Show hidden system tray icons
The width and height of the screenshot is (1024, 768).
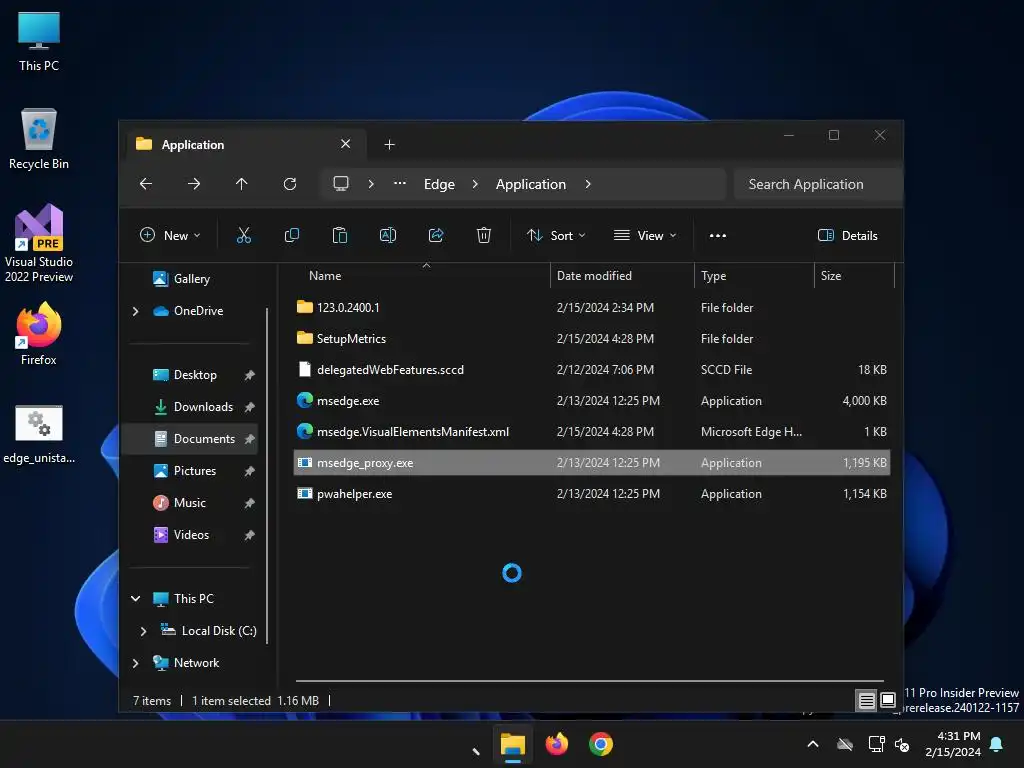[813, 744]
